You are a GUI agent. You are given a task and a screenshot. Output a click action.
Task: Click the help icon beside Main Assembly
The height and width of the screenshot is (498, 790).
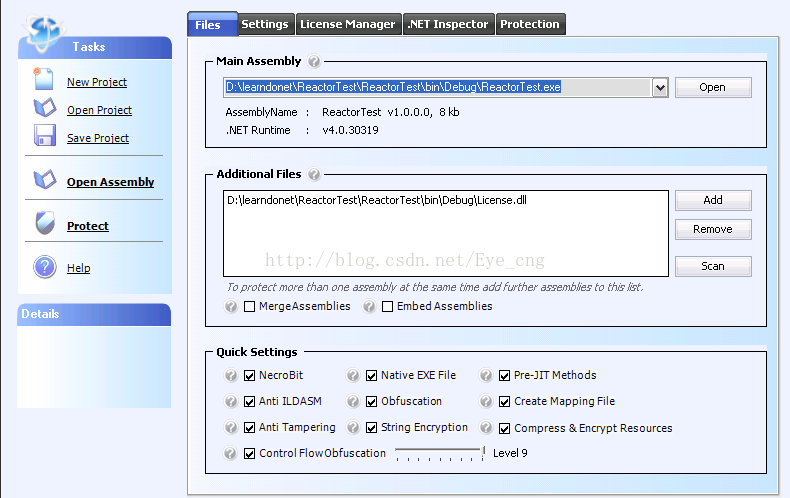pos(314,61)
